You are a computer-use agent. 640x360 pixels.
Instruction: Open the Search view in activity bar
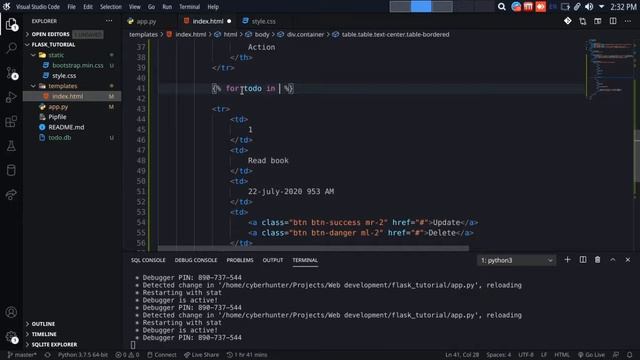point(11,48)
